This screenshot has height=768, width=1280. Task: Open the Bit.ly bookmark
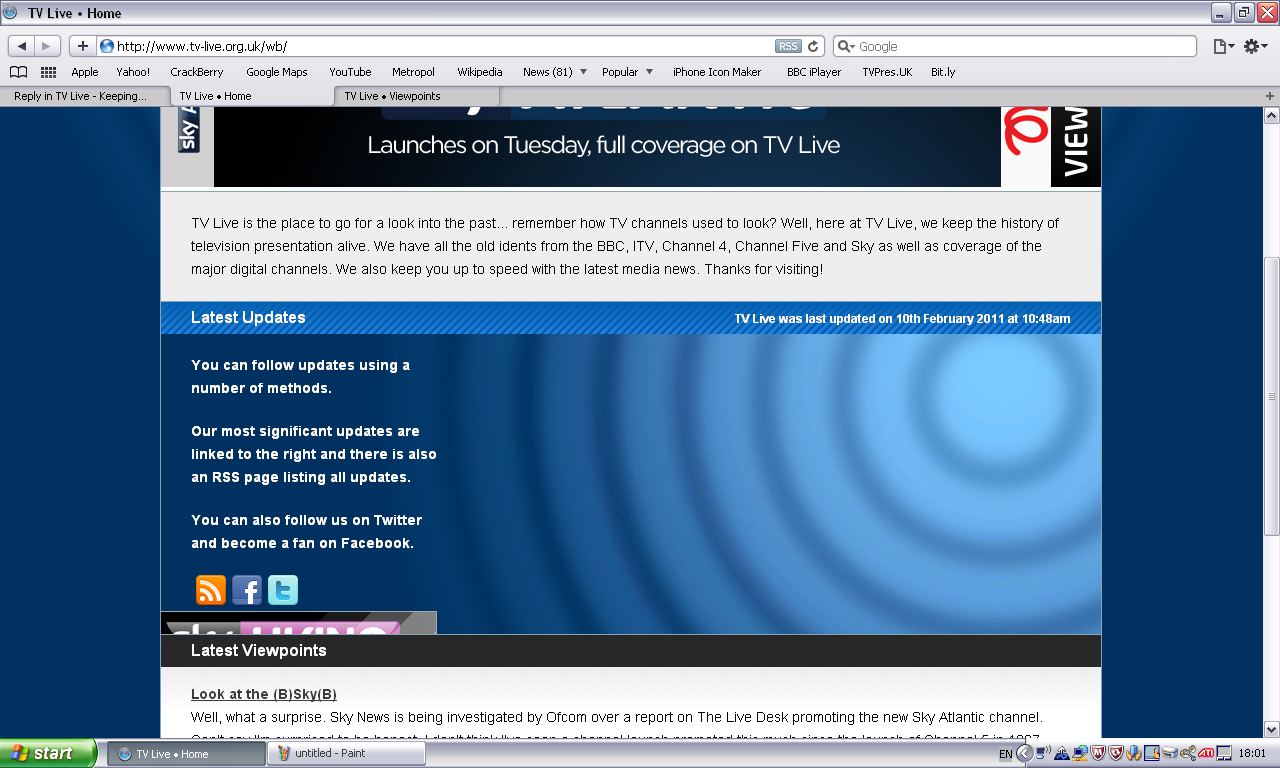943,72
